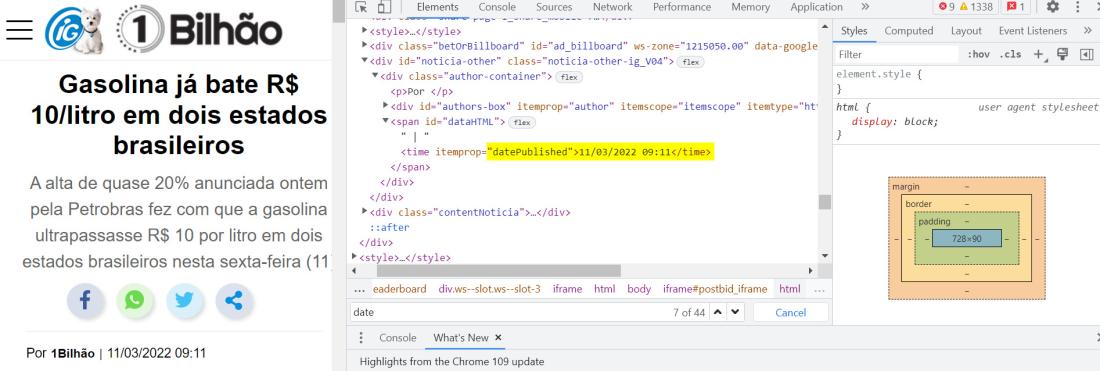Open the drawer three-dot menu
The height and width of the screenshot is (371, 1100).
tap(361, 338)
